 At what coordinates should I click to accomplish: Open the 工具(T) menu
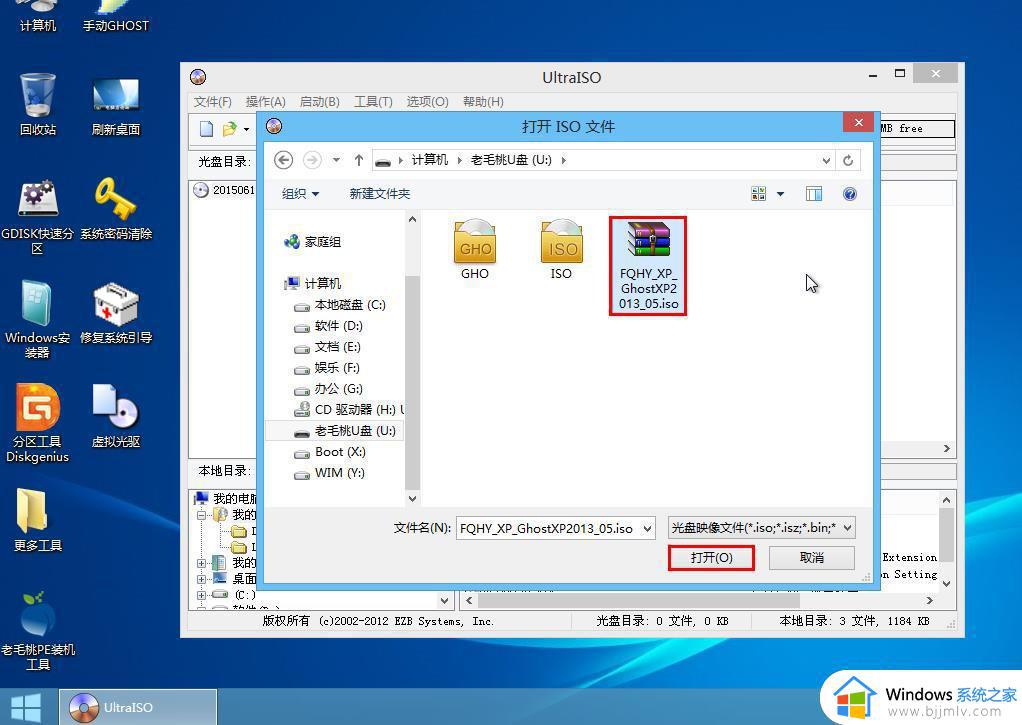[x=373, y=102]
